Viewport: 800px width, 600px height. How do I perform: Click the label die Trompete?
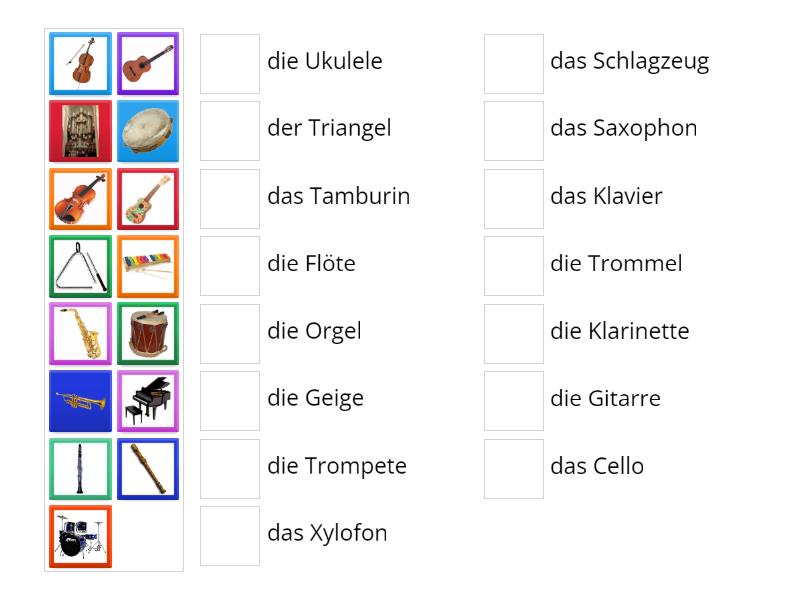pos(336,466)
